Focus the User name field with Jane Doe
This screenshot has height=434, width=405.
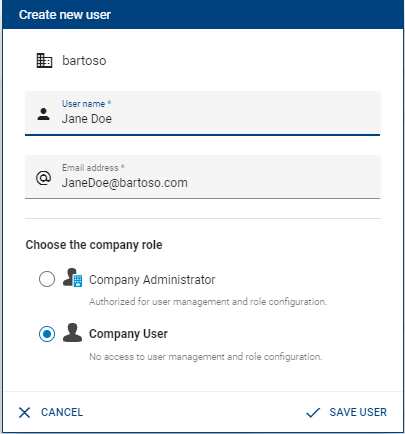coord(203,113)
